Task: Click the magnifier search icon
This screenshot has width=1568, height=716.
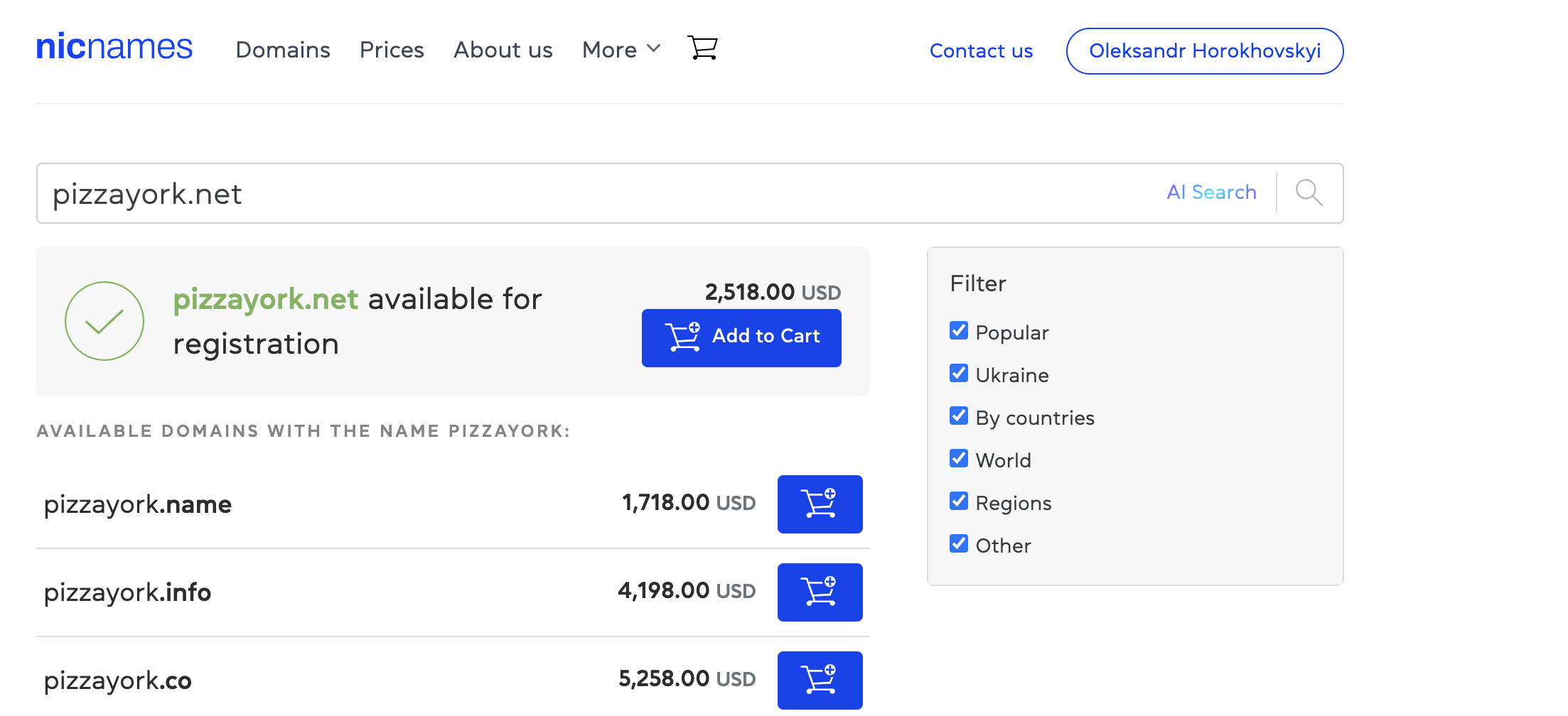Action: pos(1309,192)
